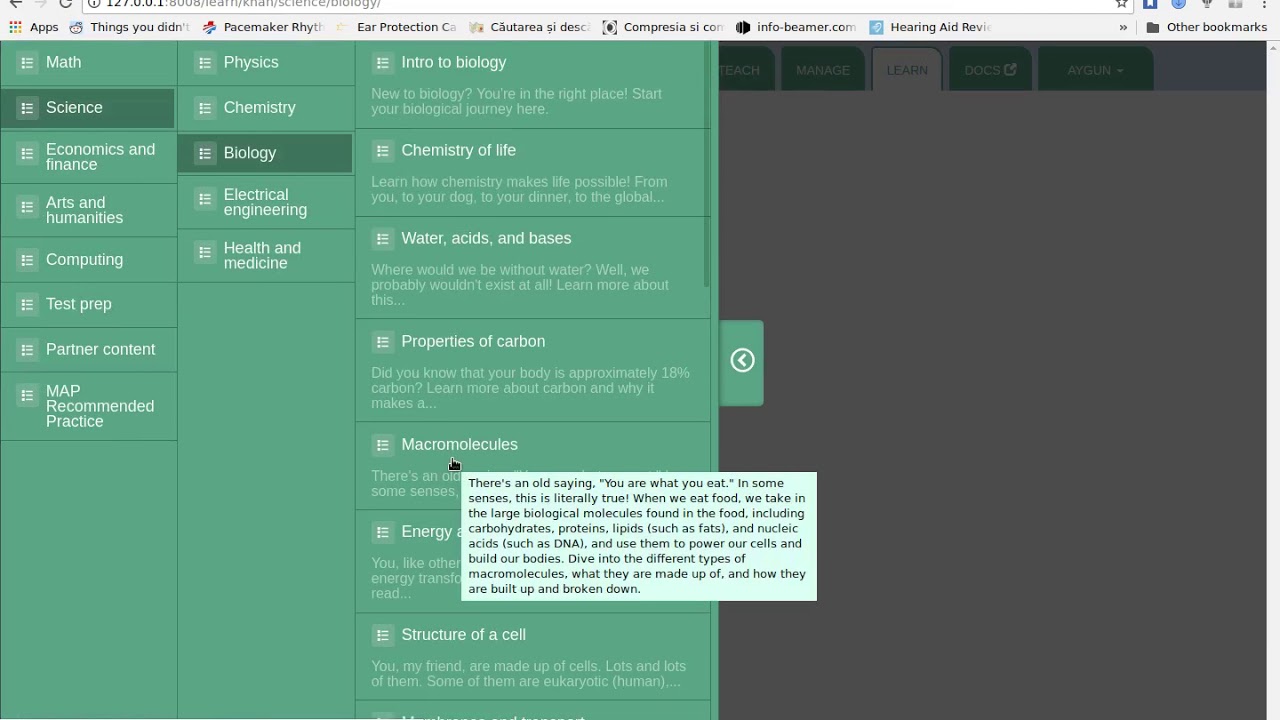Click the list icon beside Structure of a cell
1280x720 pixels.
click(x=382, y=635)
